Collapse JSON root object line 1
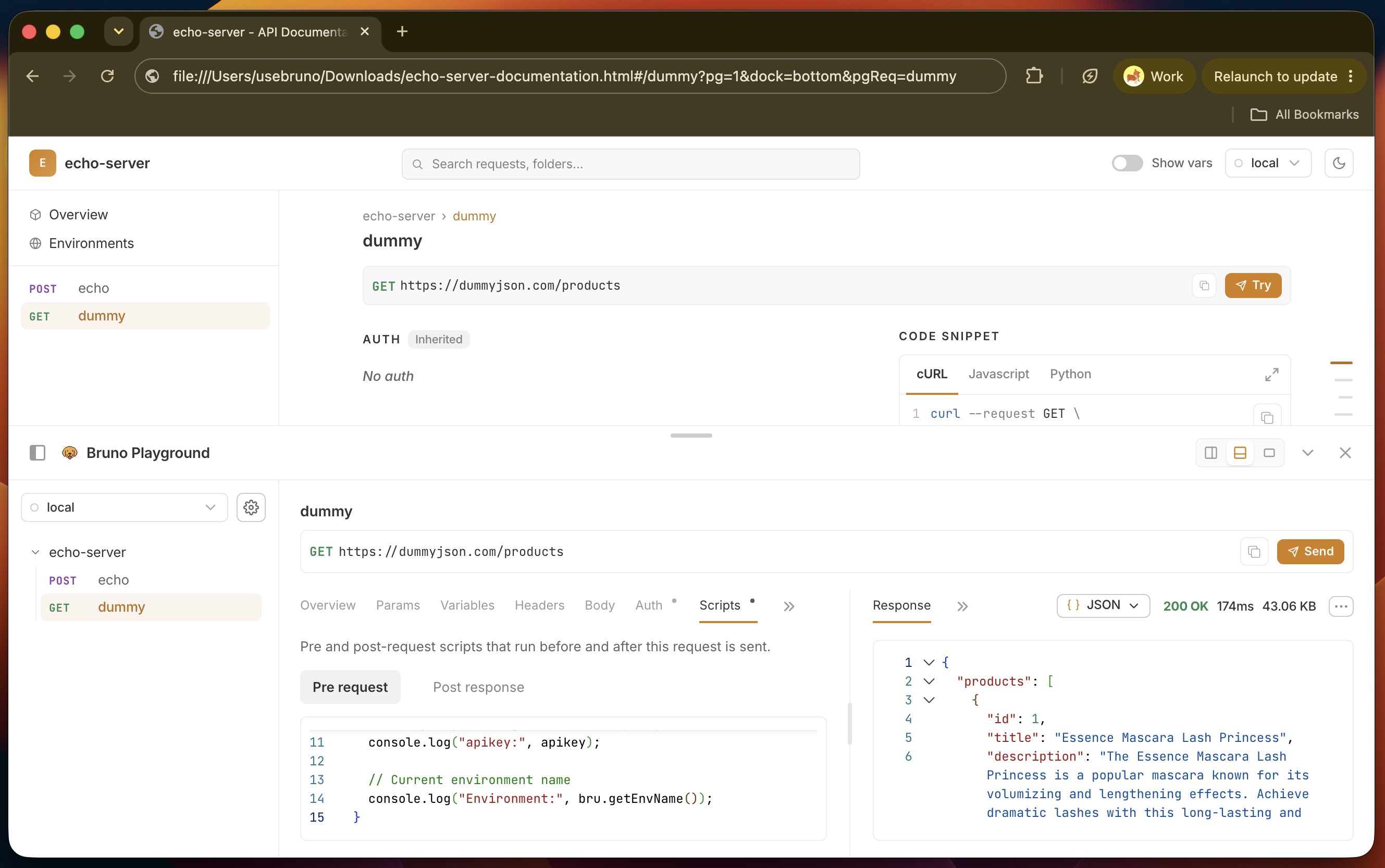1385x868 pixels. tap(929, 663)
